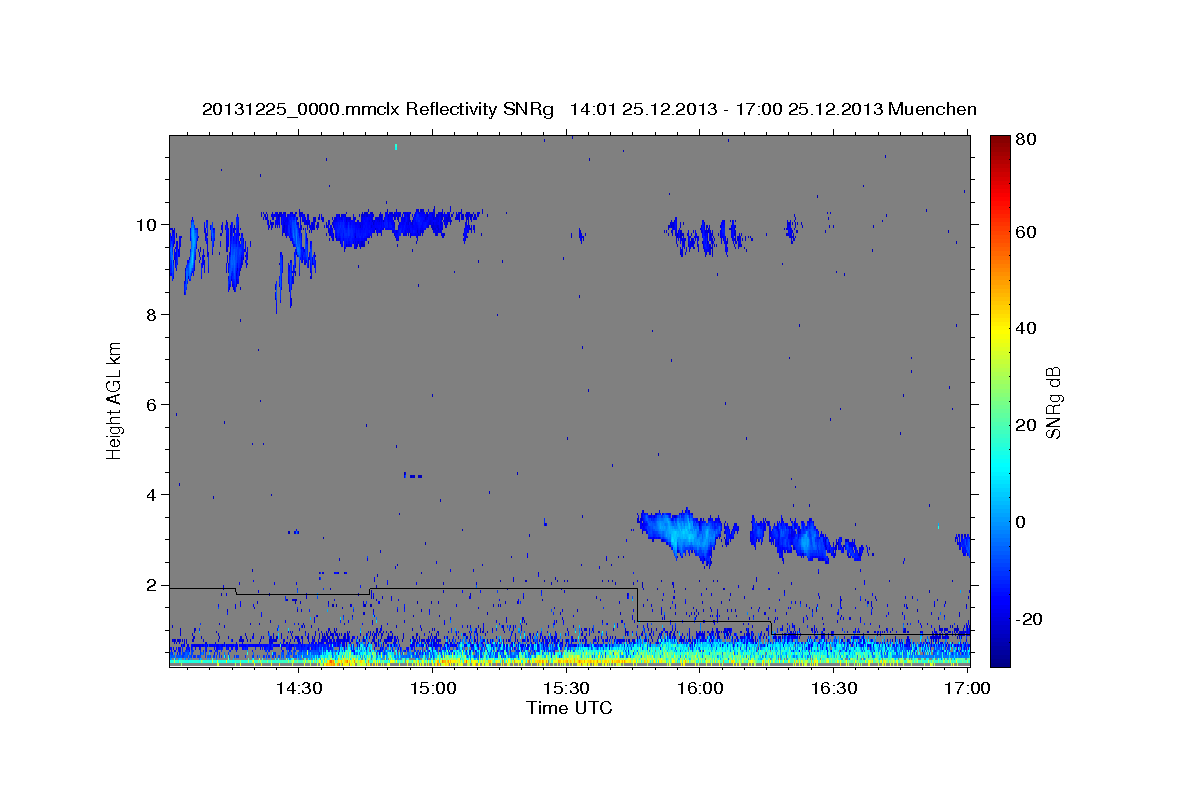Screen dimensions: 1200x800
Task: Click the yellow band of the colorbar
Action: tap(1000, 330)
